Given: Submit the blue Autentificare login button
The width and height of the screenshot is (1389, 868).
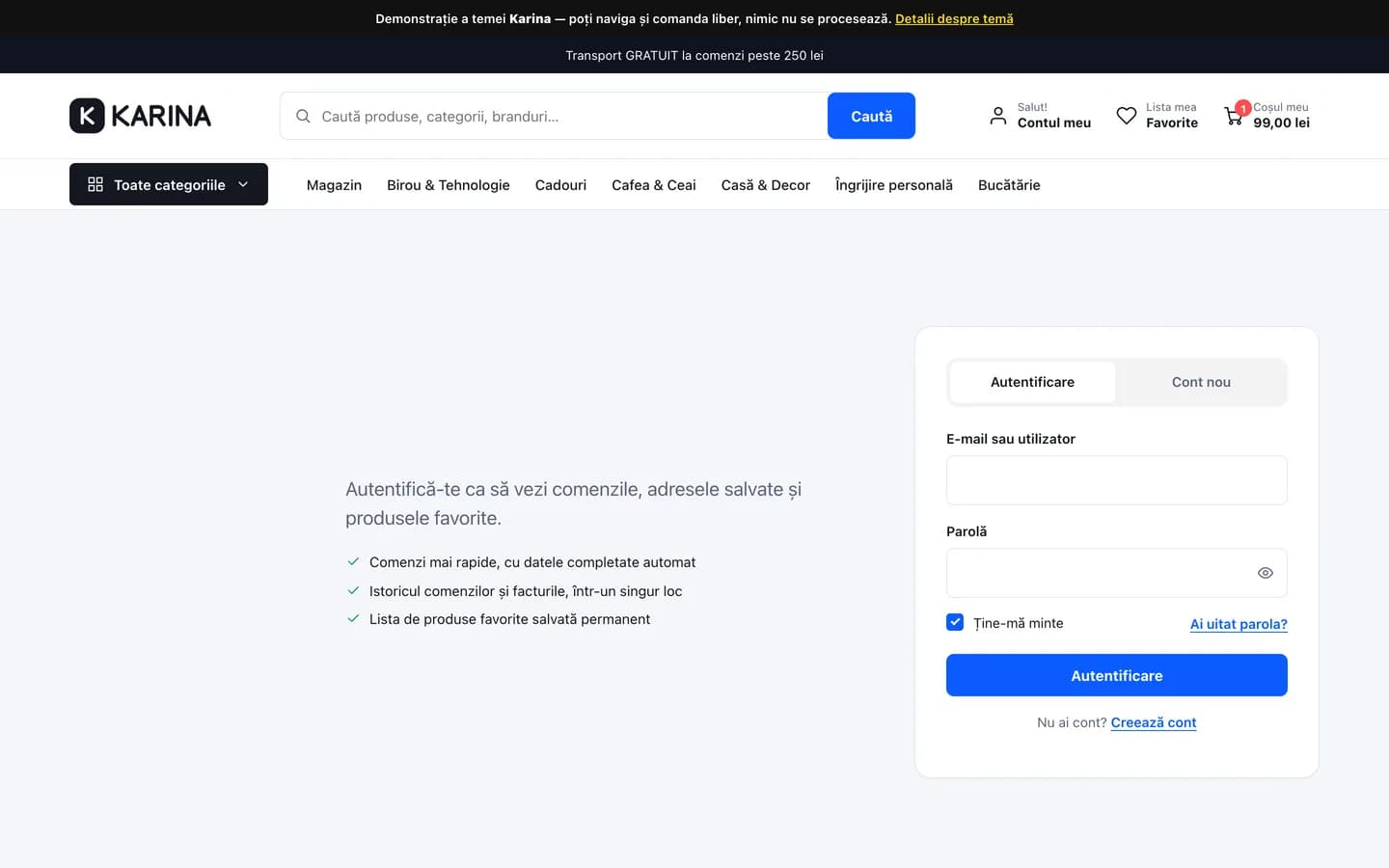Looking at the screenshot, I should [1117, 675].
